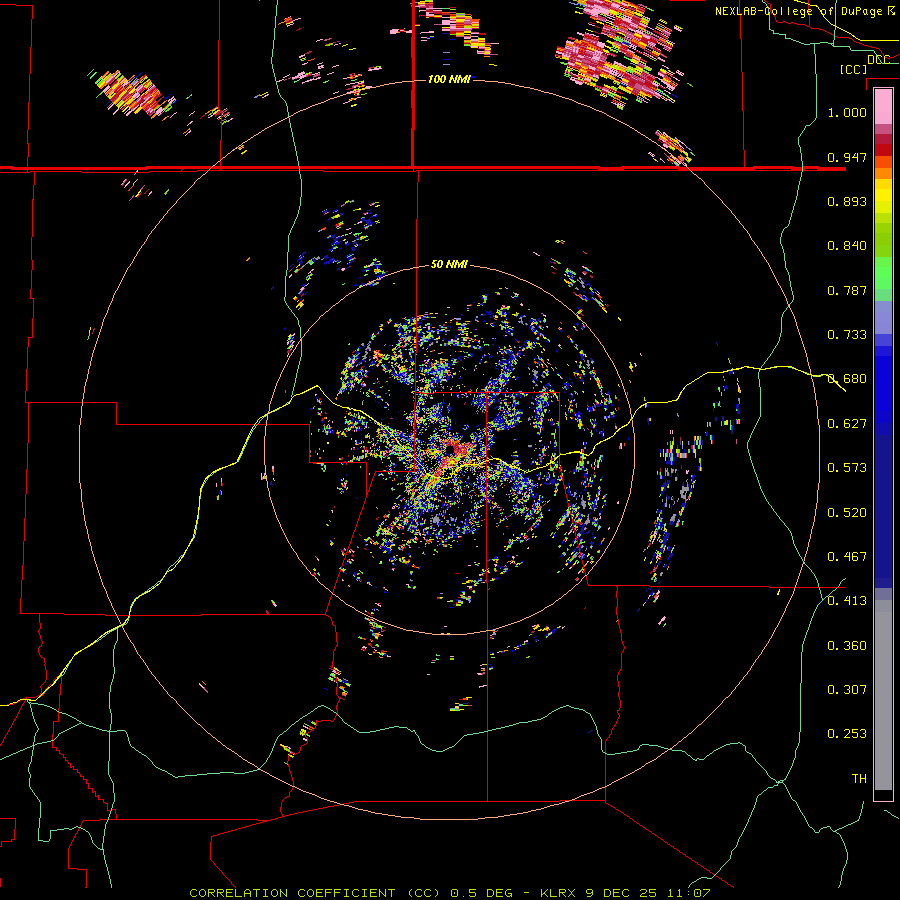The height and width of the screenshot is (900, 900).
Task: Pick the pink segment of the color bar
Action: 883,107
